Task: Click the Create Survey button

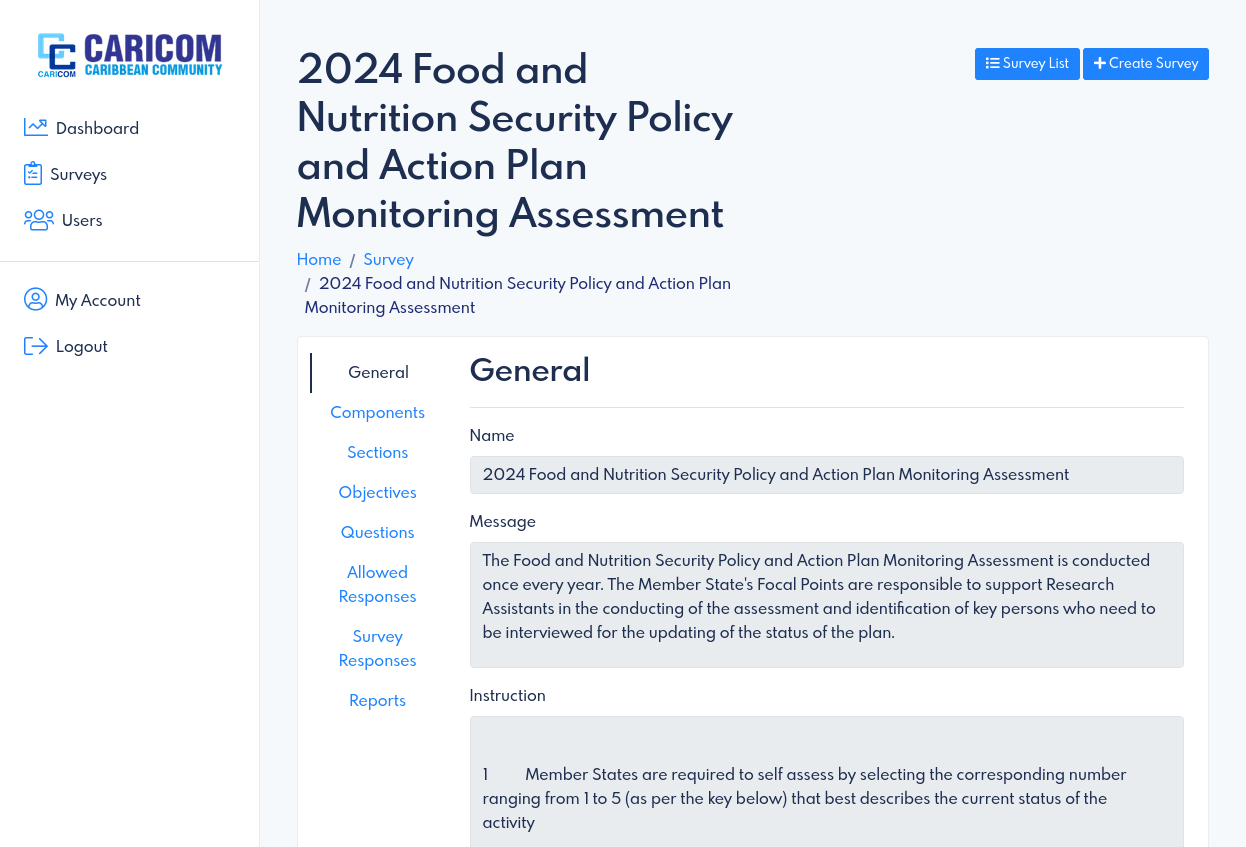Action: [x=1146, y=63]
